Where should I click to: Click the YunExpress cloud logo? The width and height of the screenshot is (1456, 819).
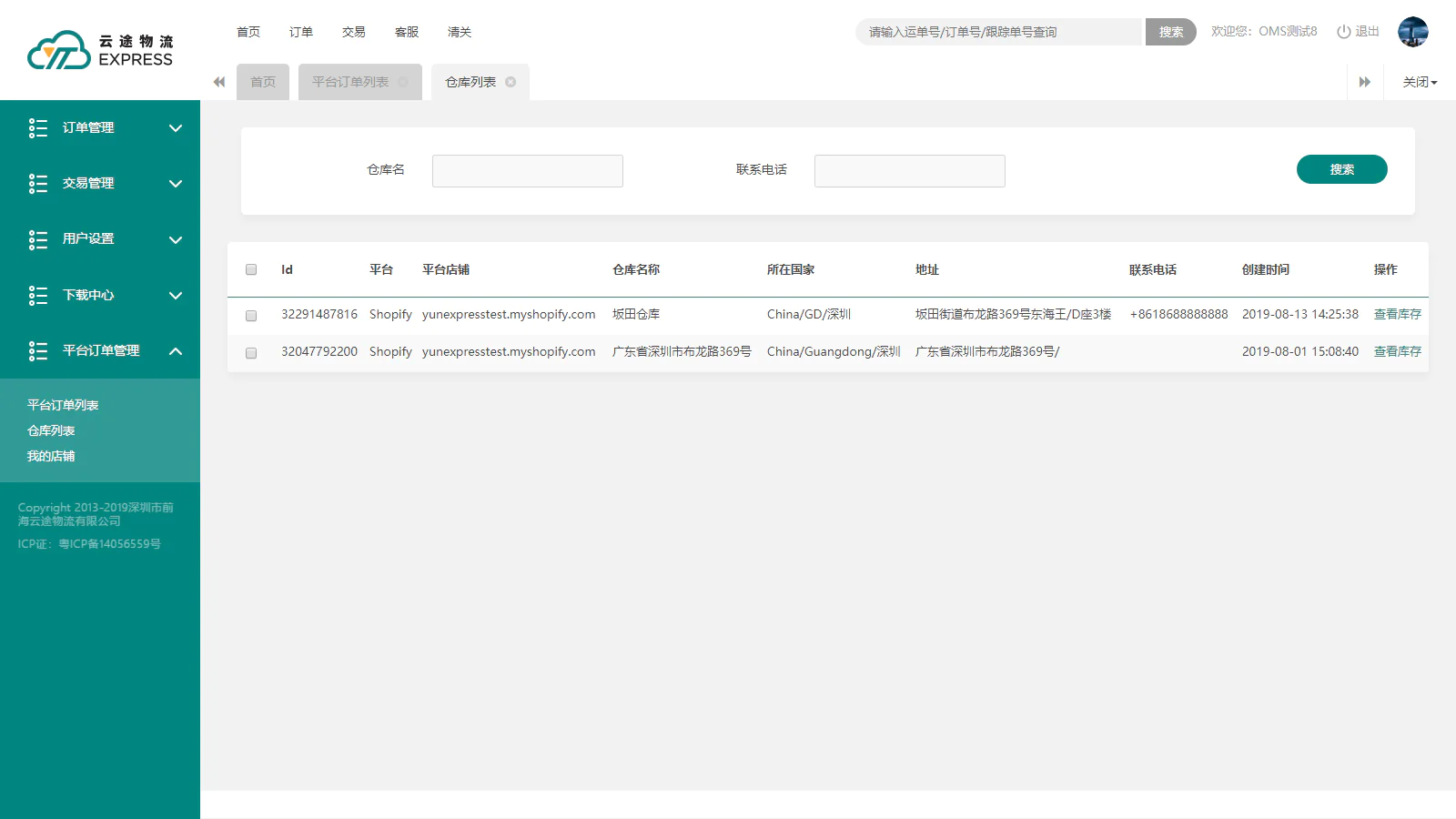(x=59, y=51)
